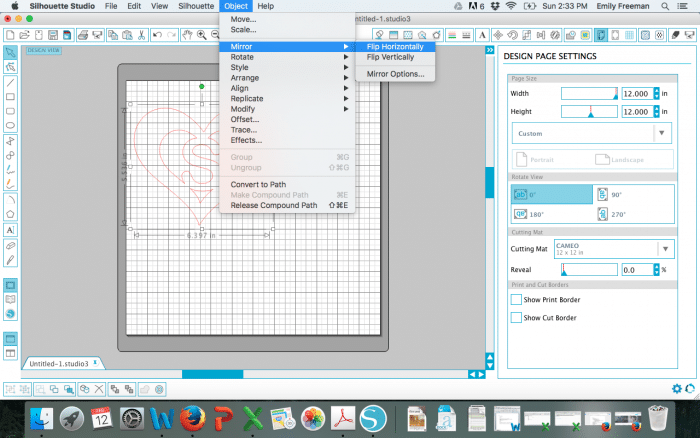Viewport: 700px width, 438px height.
Task: Cut selection with scissors icon
Action: pos(141,35)
